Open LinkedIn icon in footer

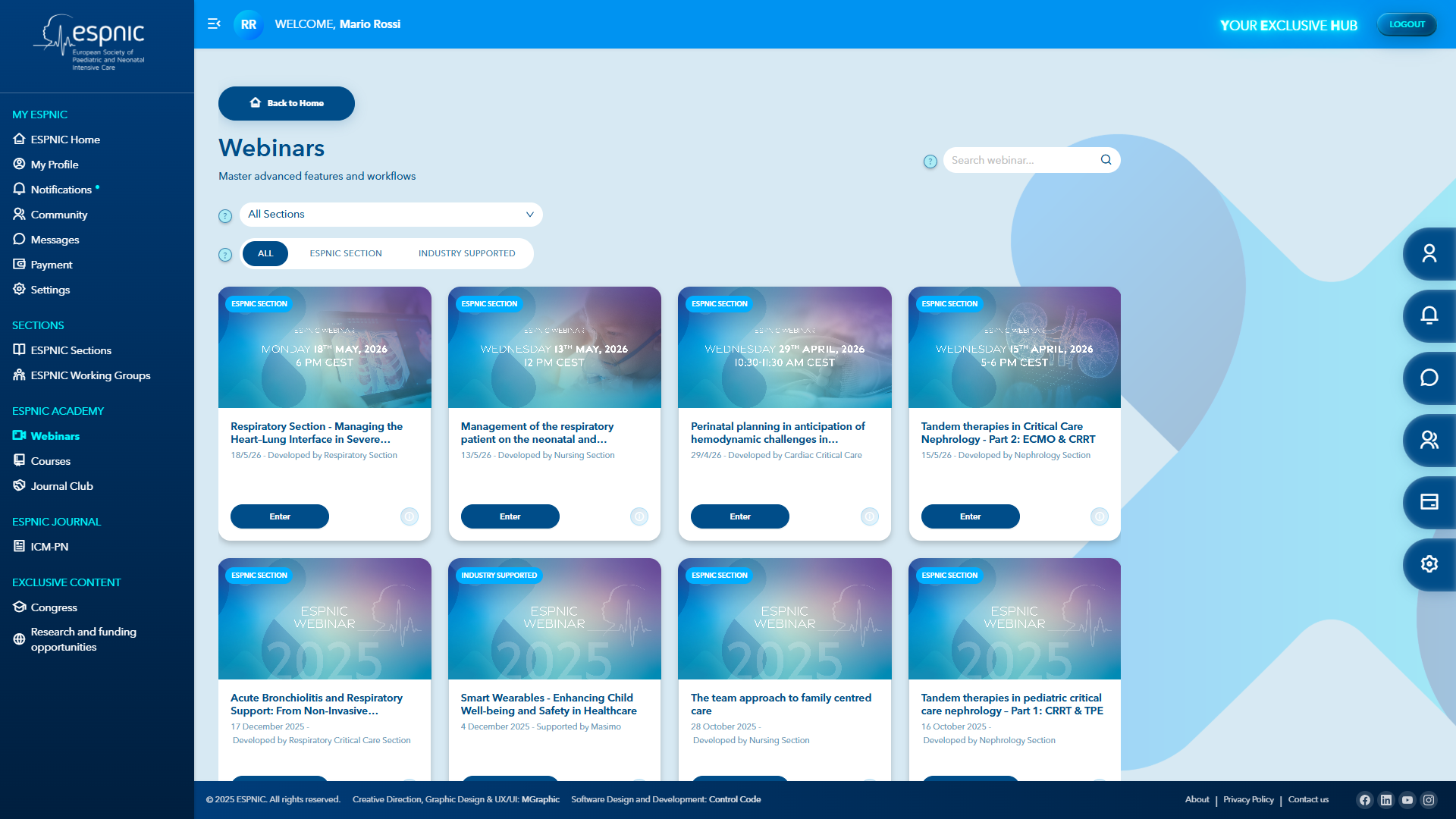tap(1386, 800)
